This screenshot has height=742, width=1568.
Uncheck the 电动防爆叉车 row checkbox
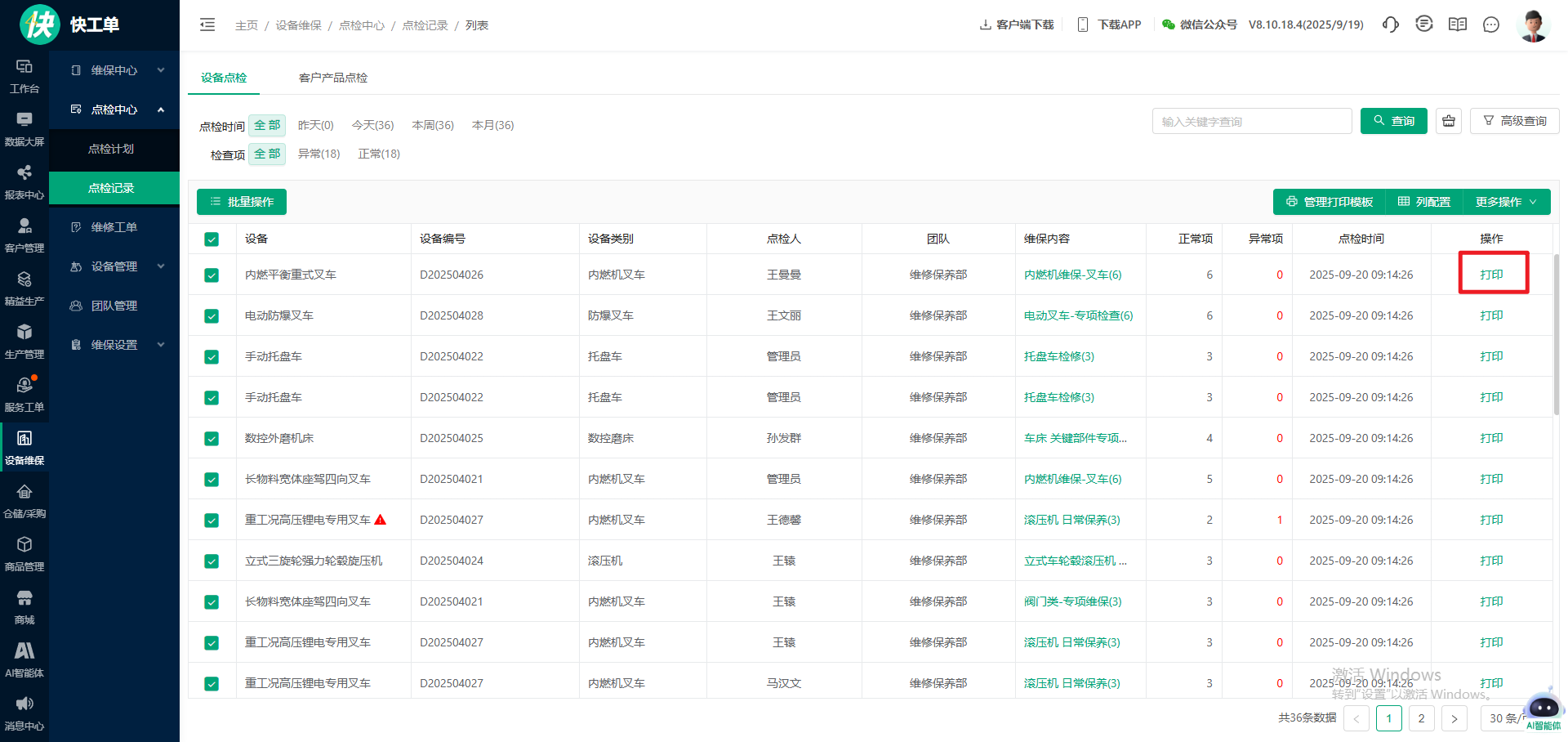point(212,316)
